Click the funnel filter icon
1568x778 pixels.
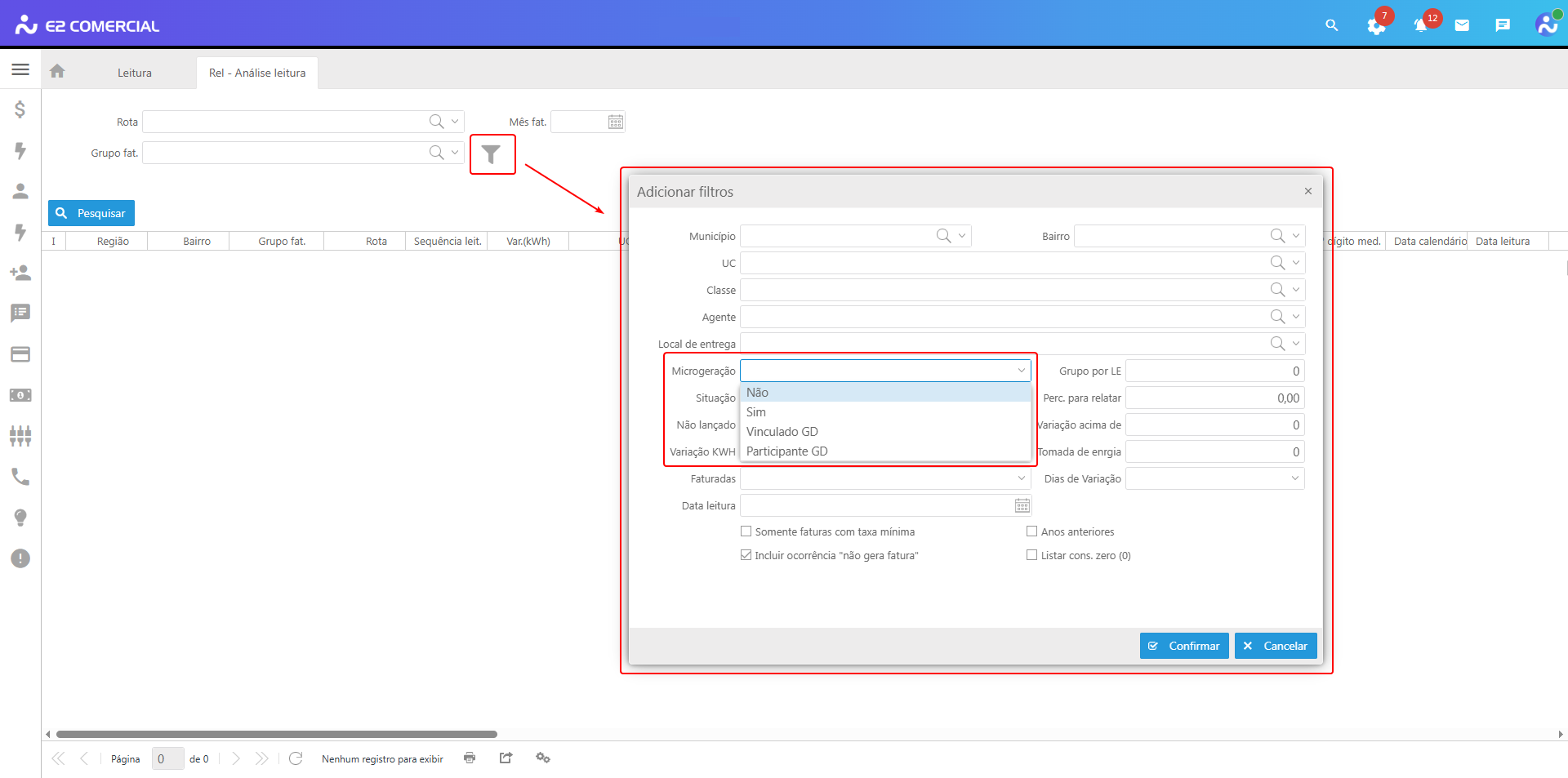pyautogui.click(x=491, y=154)
